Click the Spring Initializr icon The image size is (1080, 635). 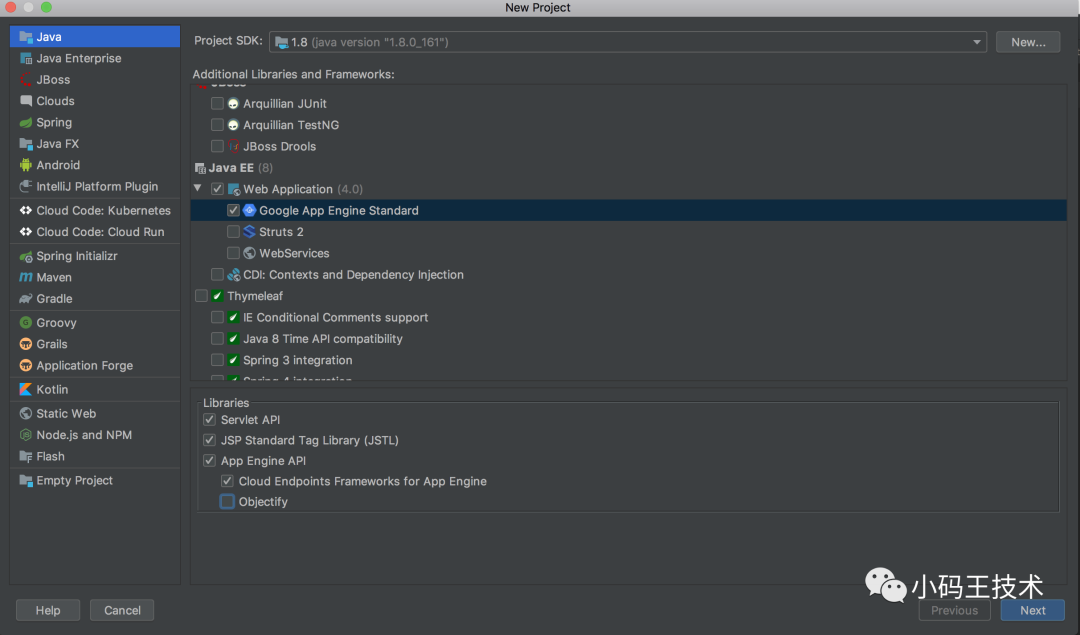[x=26, y=256]
